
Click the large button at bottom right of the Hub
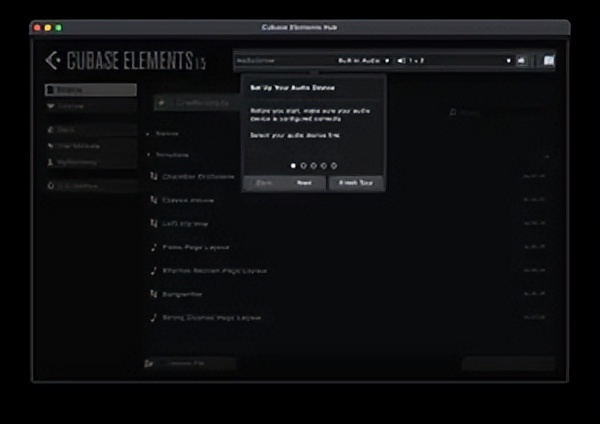(509, 364)
